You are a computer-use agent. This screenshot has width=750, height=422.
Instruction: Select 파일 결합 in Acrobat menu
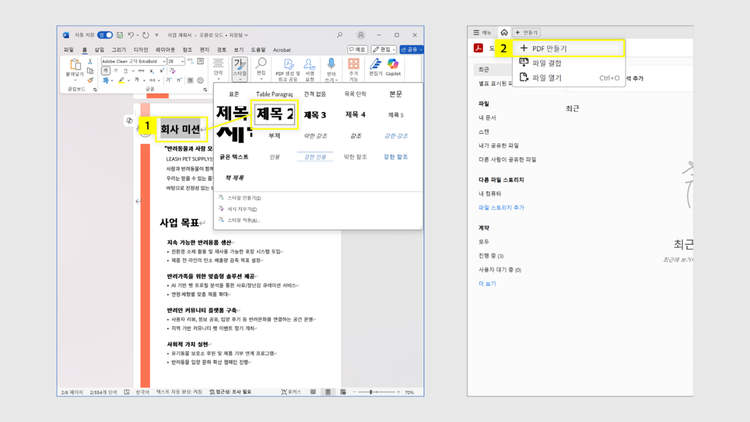click(x=569, y=63)
